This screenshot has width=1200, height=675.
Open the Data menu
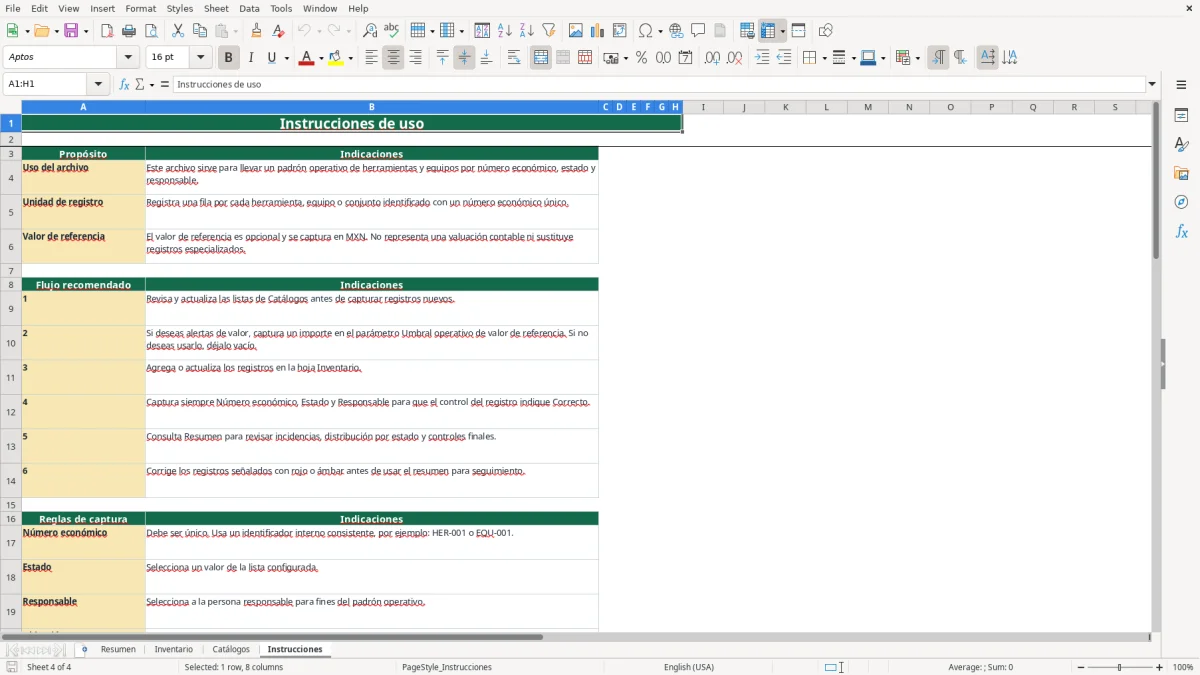[x=249, y=8]
